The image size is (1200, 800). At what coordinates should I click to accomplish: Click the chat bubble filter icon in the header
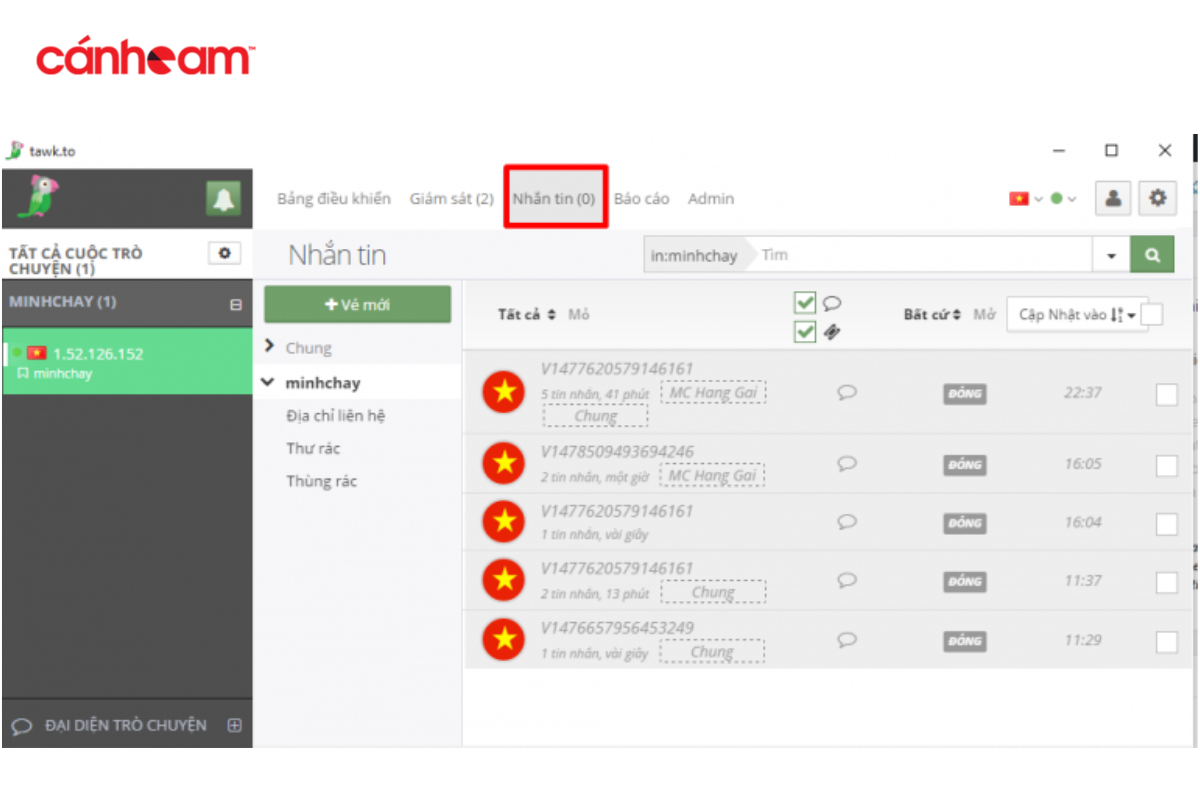(x=831, y=303)
